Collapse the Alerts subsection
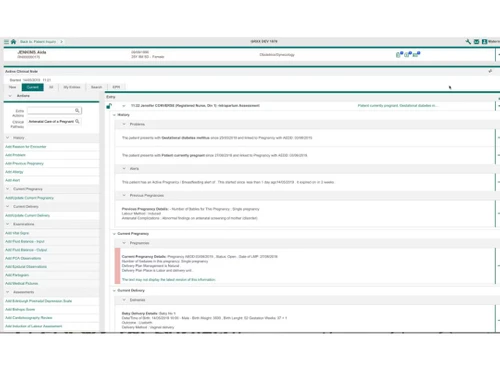This screenshot has height=375, width=500. pyautogui.click(x=124, y=169)
